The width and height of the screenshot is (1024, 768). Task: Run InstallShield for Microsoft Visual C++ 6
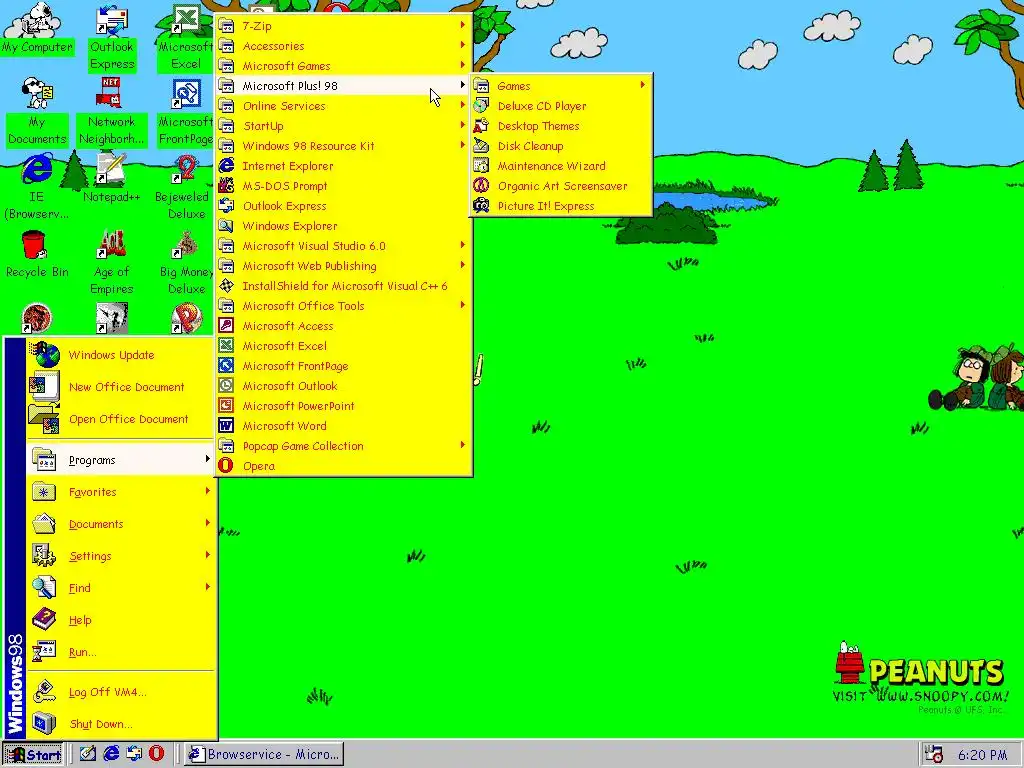tap(344, 286)
